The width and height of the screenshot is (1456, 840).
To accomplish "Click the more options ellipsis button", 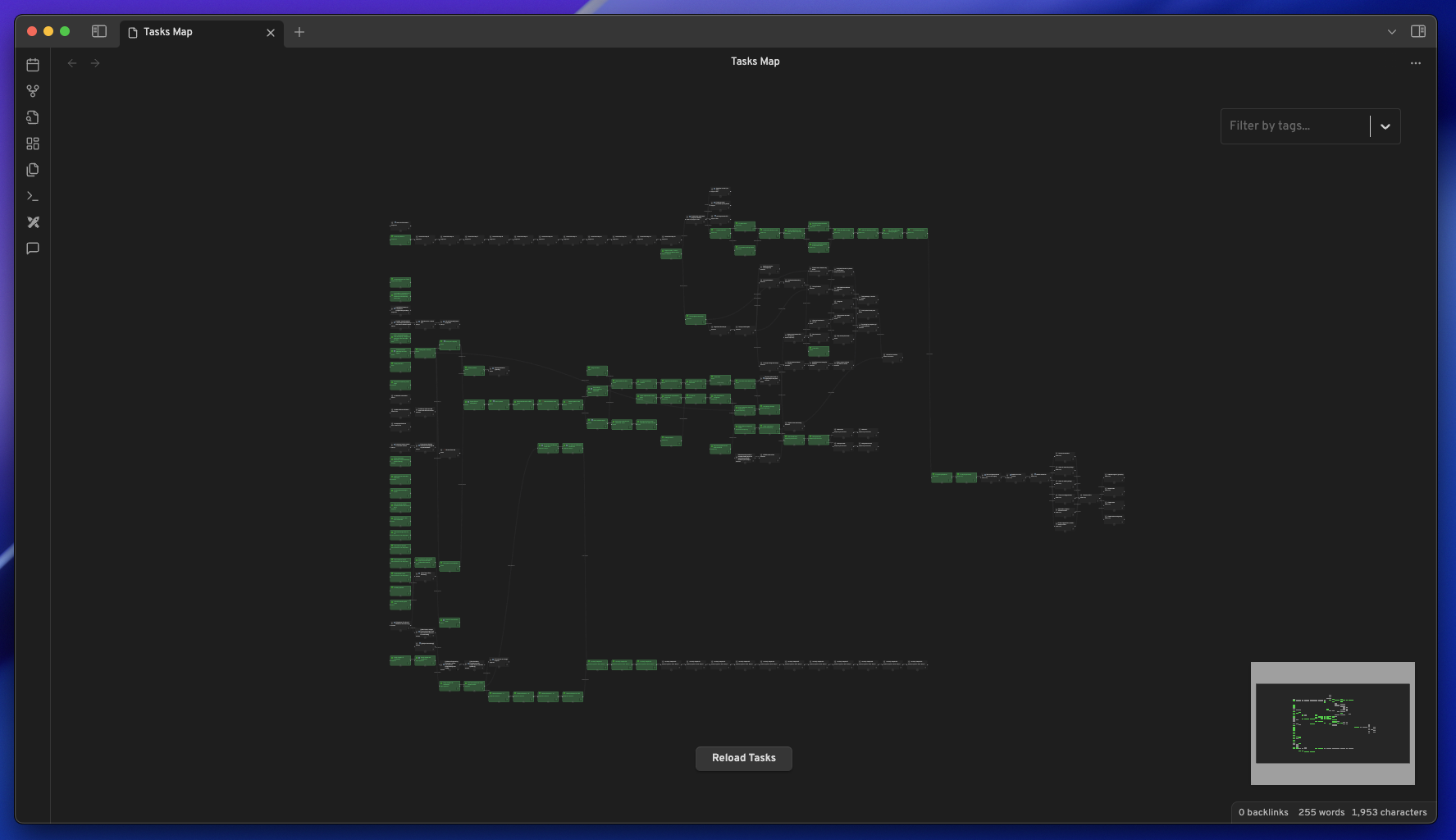I will (x=1415, y=63).
